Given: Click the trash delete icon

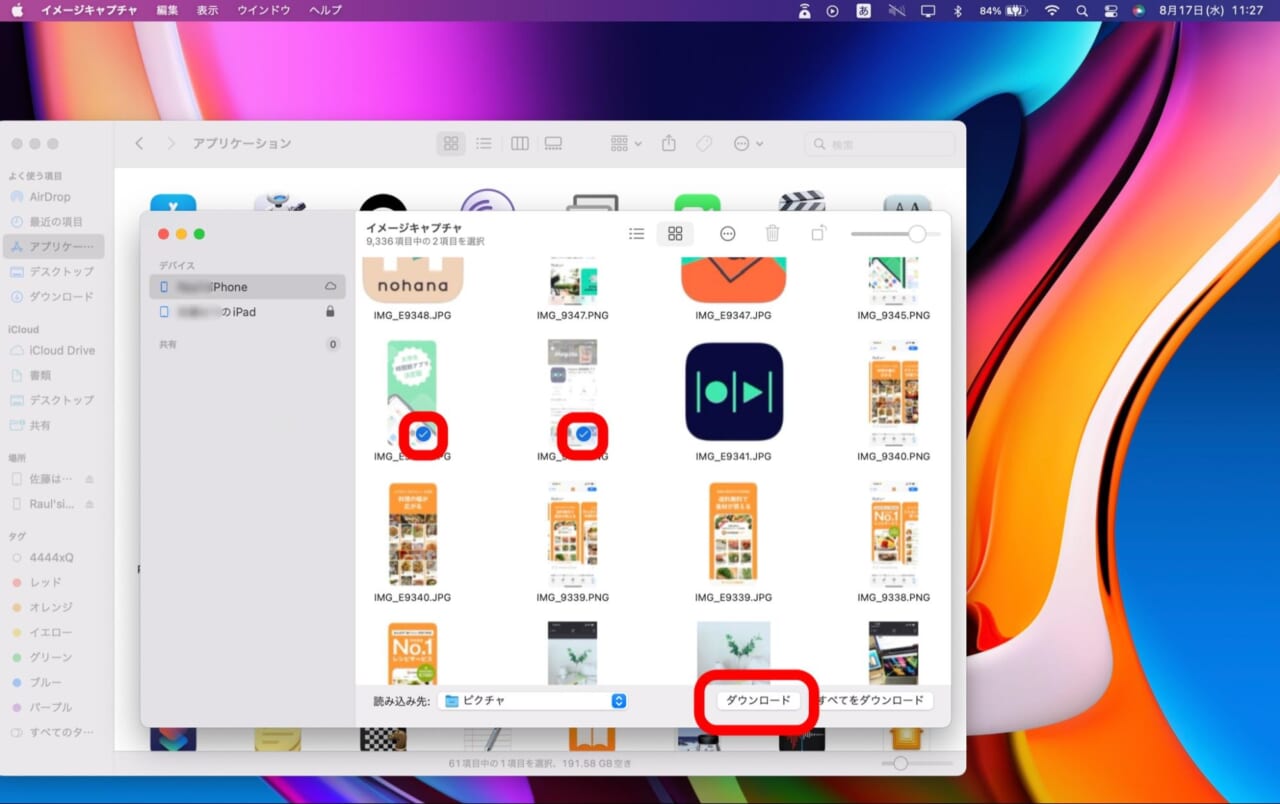Looking at the screenshot, I should point(772,234).
